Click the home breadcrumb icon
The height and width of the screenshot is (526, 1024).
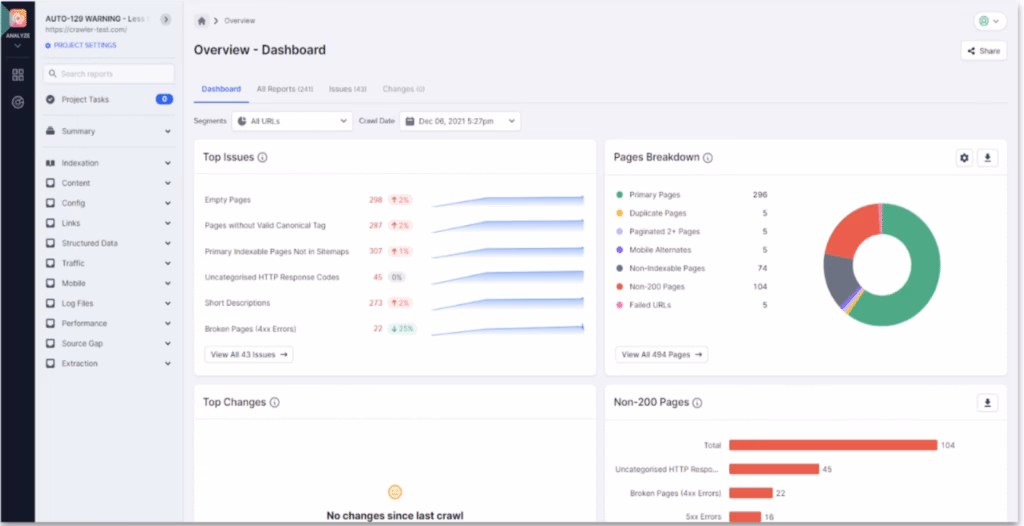coord(203,20)
